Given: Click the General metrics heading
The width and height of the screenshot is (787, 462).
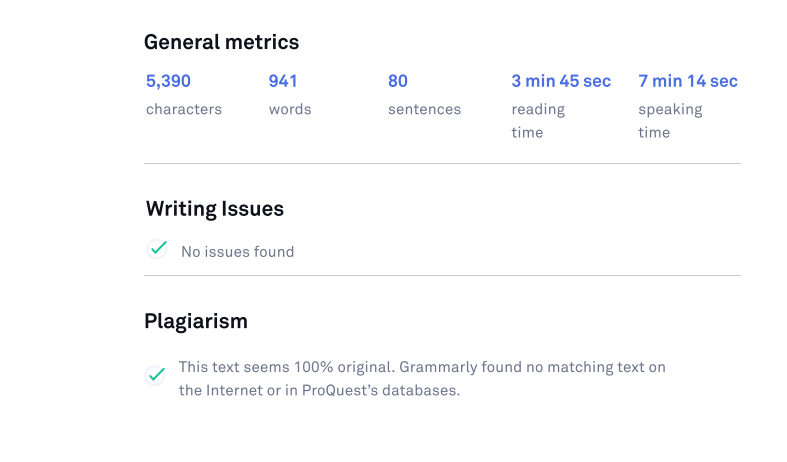Looking at the screenshot, I should [221, 42].
